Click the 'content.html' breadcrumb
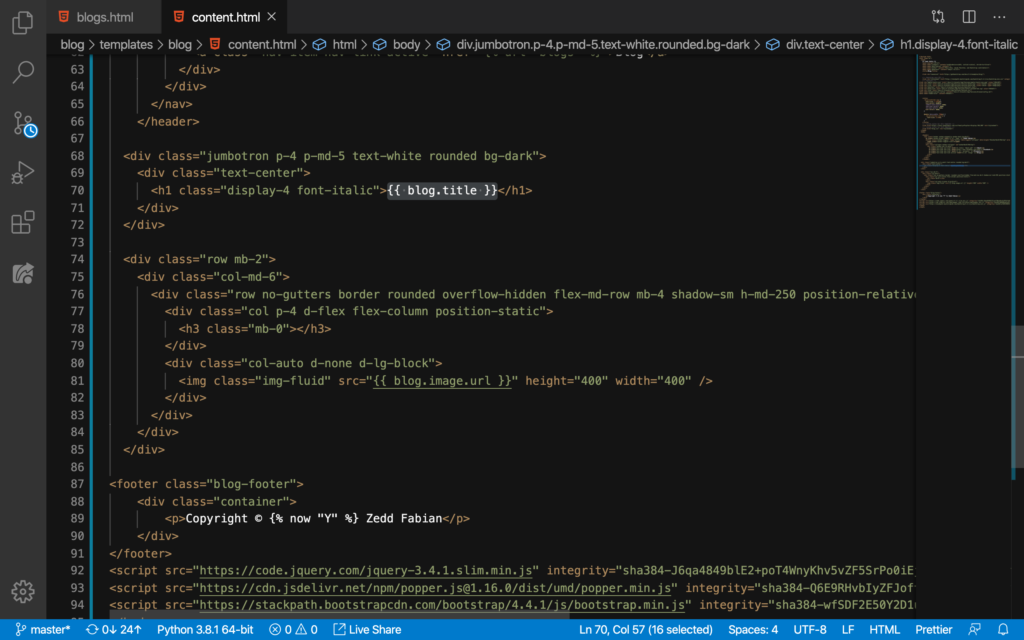 261,44
